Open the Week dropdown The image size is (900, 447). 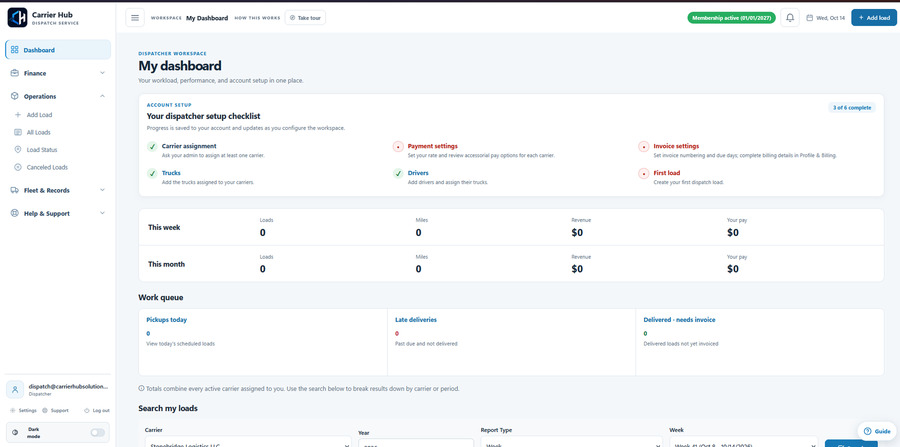[743, 443]
